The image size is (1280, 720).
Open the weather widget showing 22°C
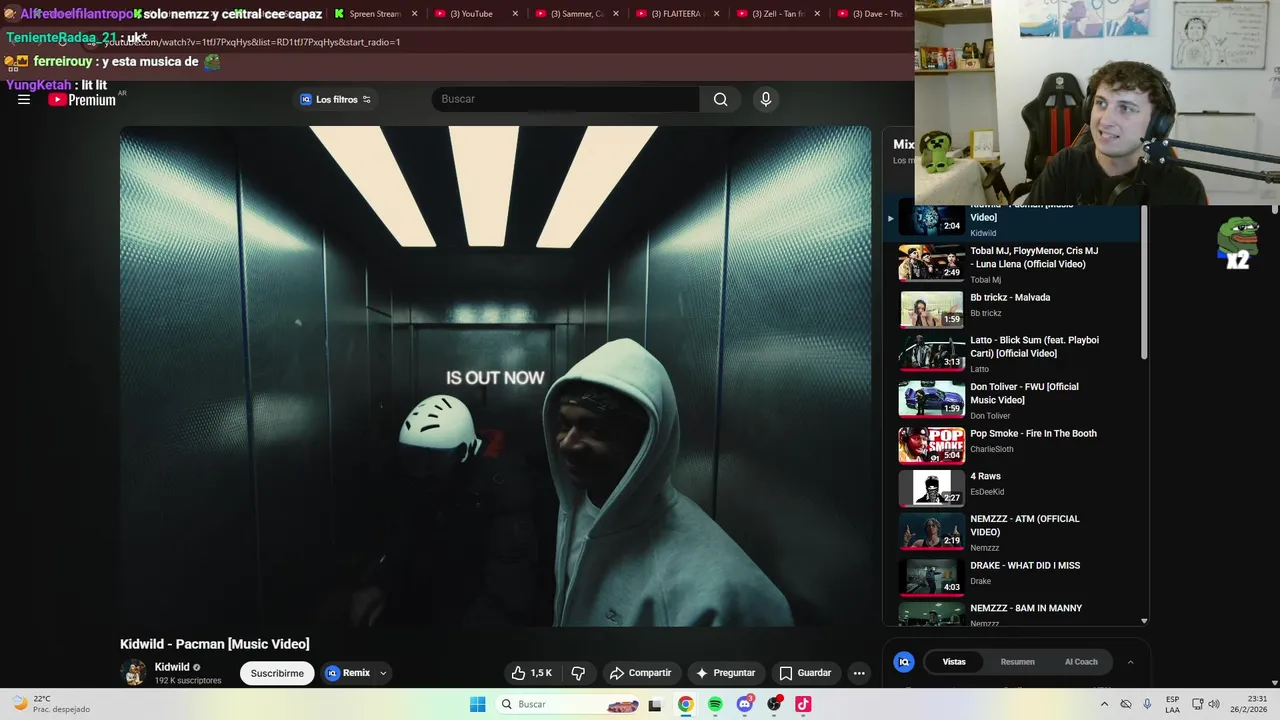point(52,704)
